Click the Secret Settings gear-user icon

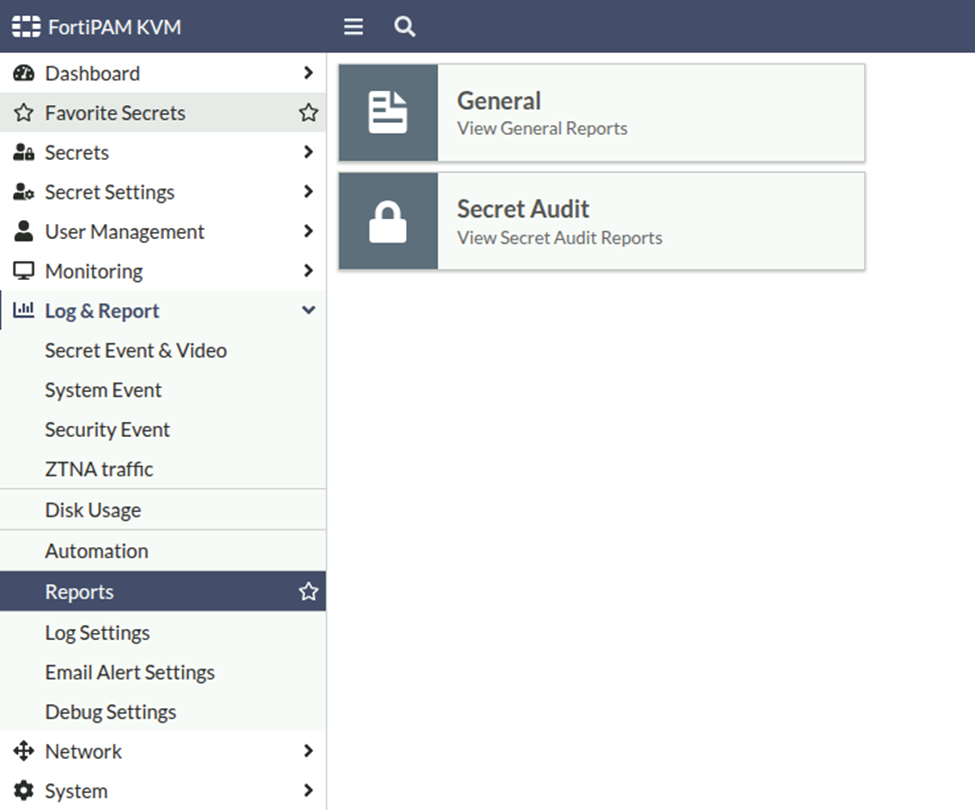(24, 192)
